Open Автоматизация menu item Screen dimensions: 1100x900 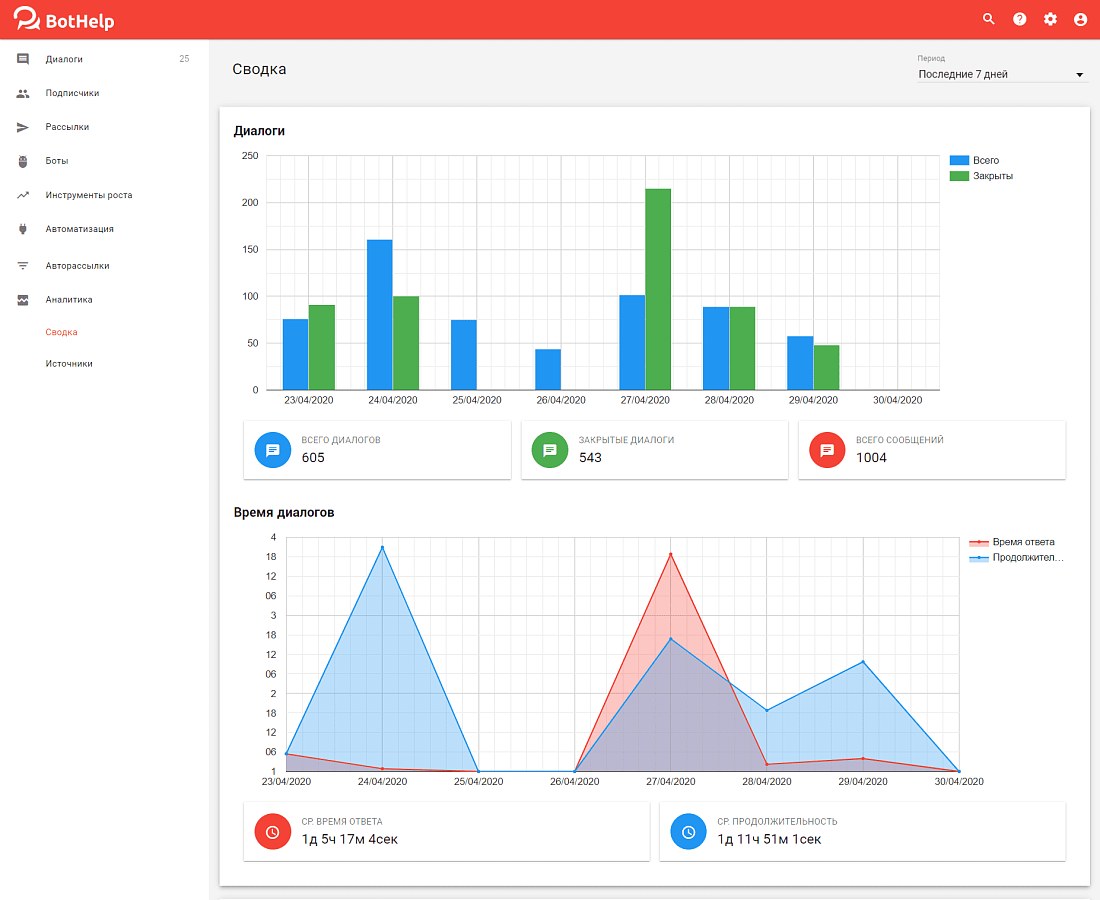[105, 229]
